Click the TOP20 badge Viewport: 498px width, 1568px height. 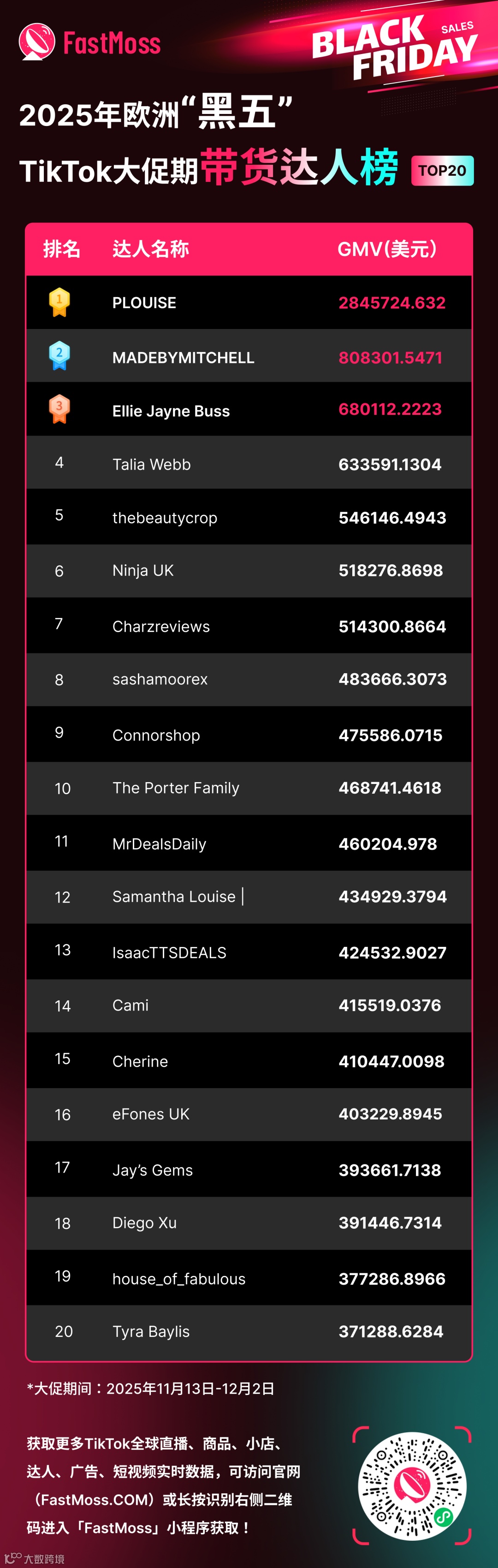pos(442,170)
